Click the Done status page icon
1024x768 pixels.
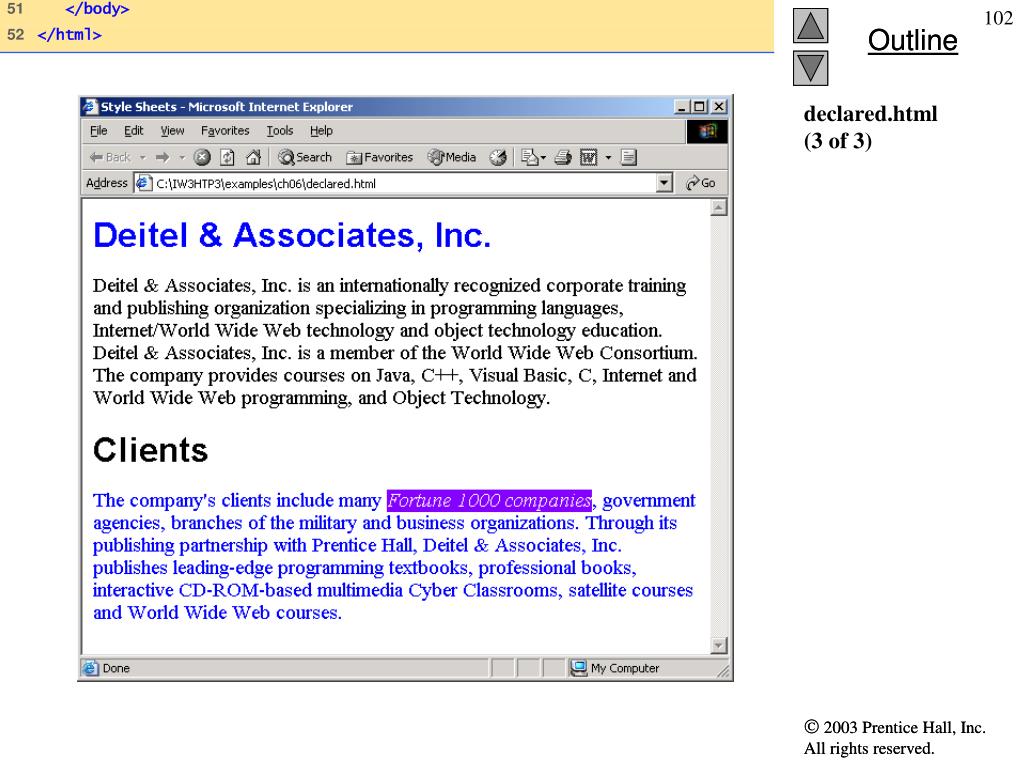(90, 668)
